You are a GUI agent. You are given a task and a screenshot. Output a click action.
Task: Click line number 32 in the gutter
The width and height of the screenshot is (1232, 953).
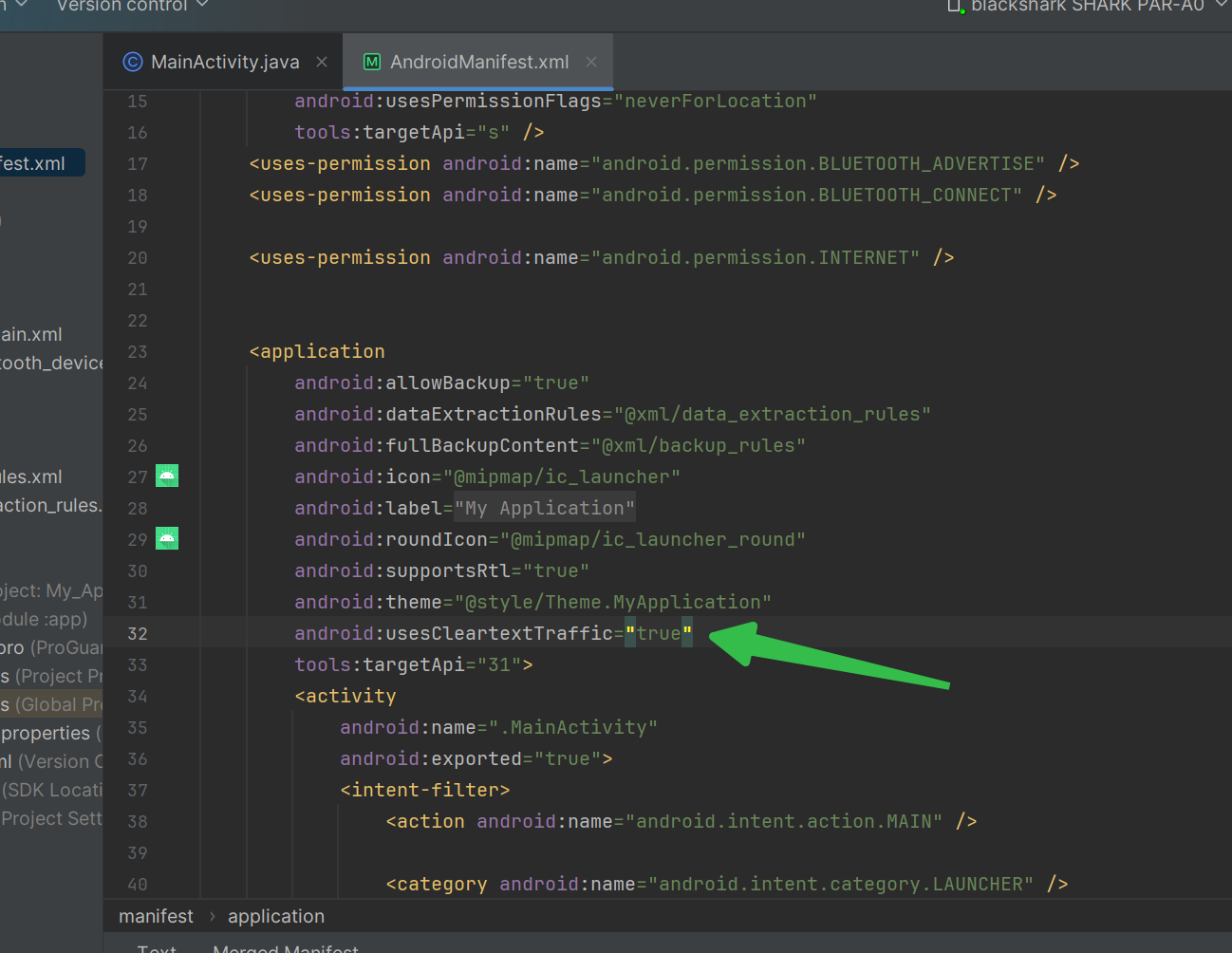tap(138, 633)
